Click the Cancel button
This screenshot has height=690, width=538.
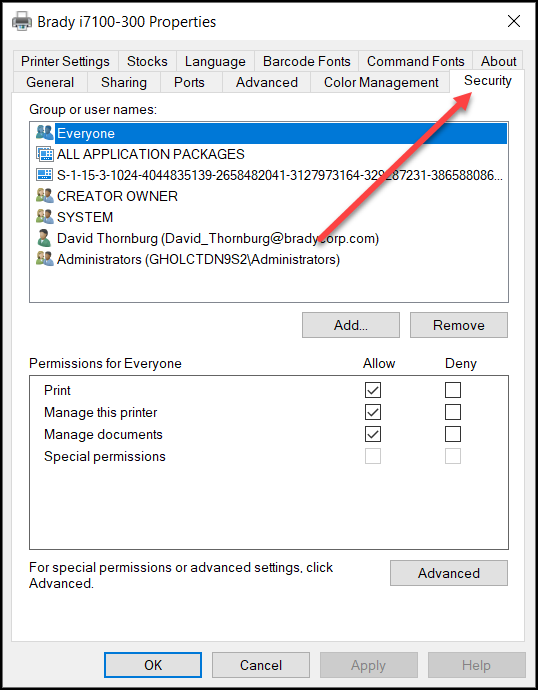coord(261,665)
